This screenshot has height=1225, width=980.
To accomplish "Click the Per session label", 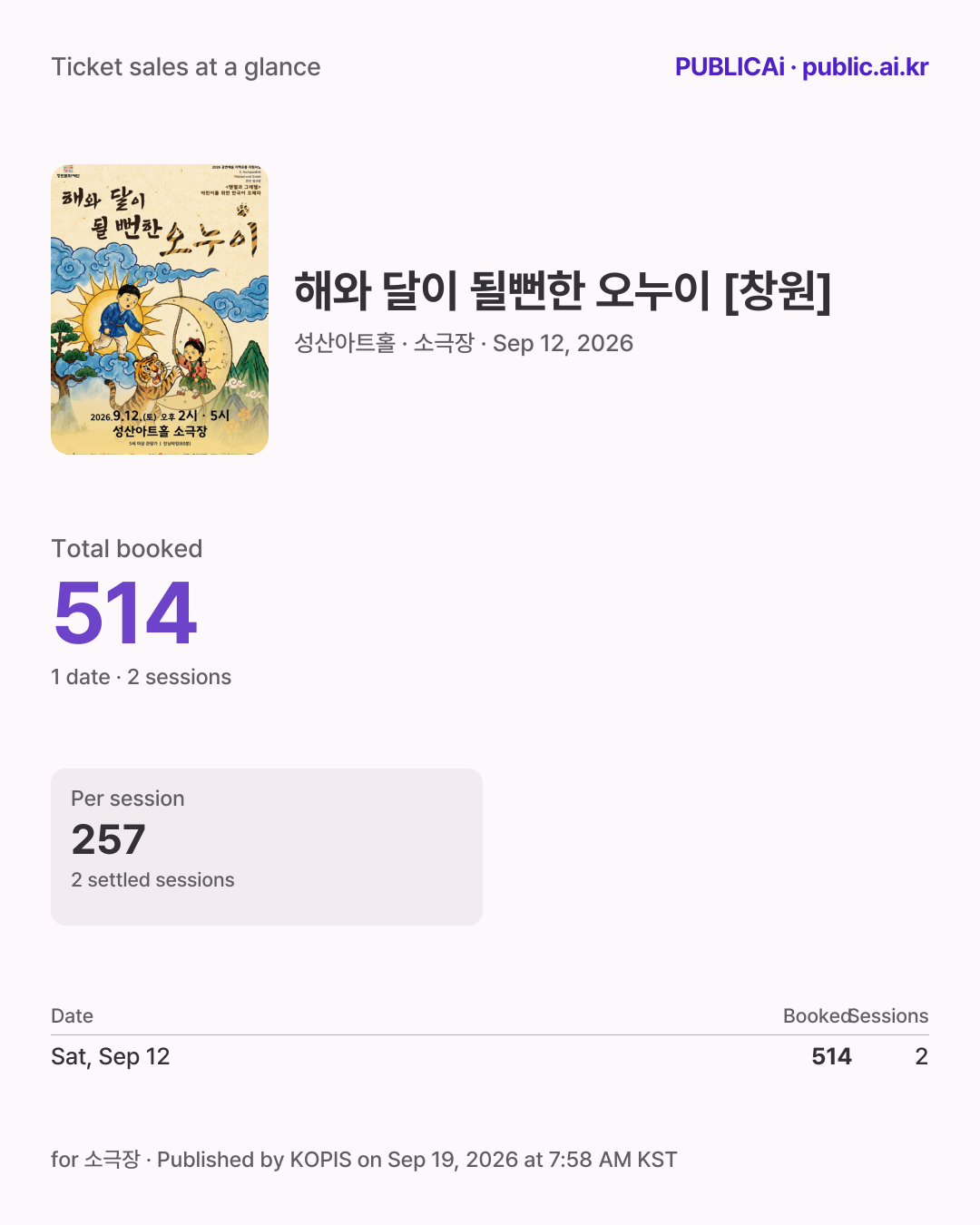I will (128, 799).
